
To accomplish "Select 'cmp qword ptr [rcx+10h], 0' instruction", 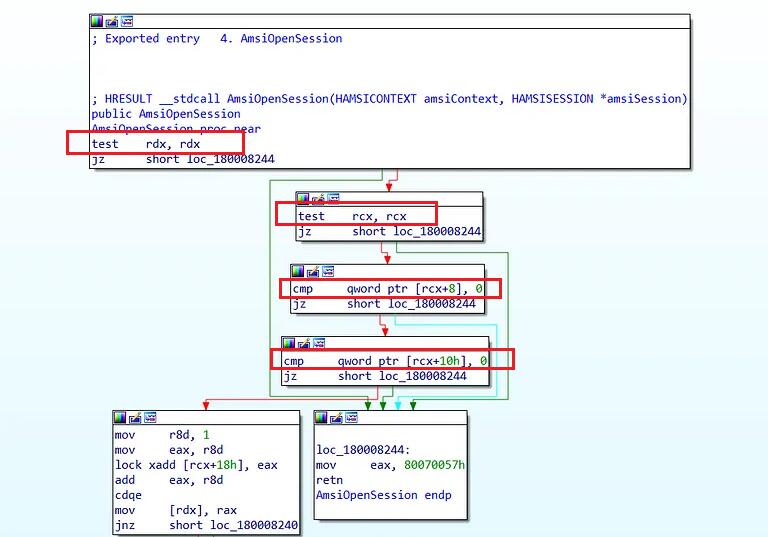I will tap(385, 361).
